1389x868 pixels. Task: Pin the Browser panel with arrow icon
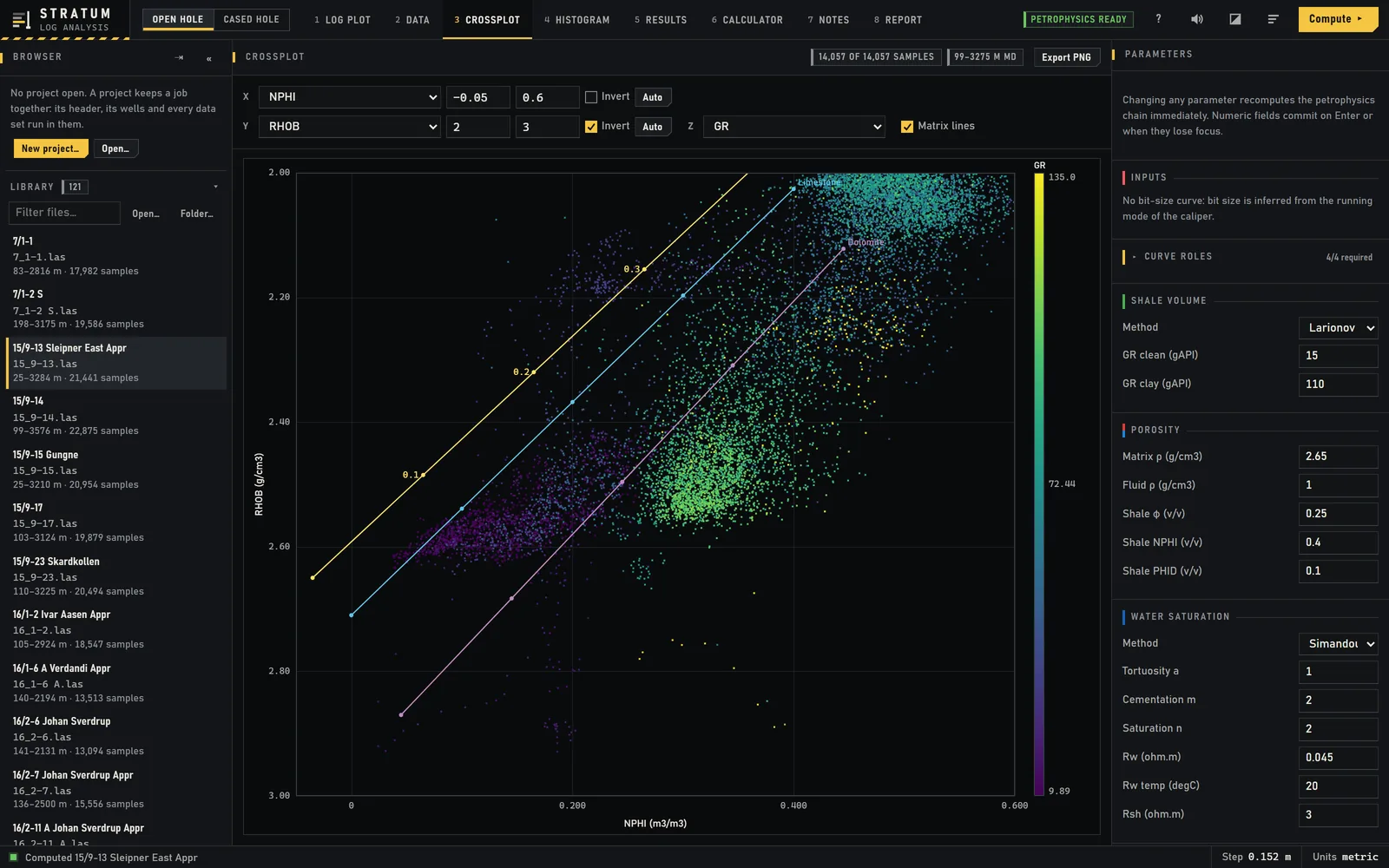[179, 57]
